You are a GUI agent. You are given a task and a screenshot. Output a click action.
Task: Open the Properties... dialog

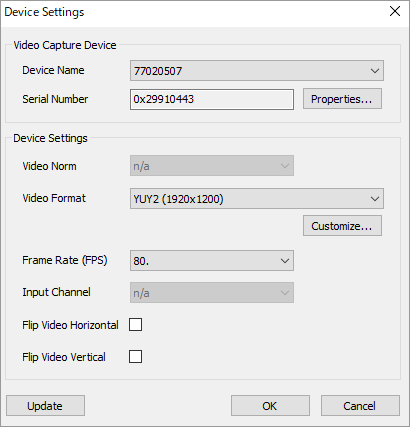click(x=342, y=99)
